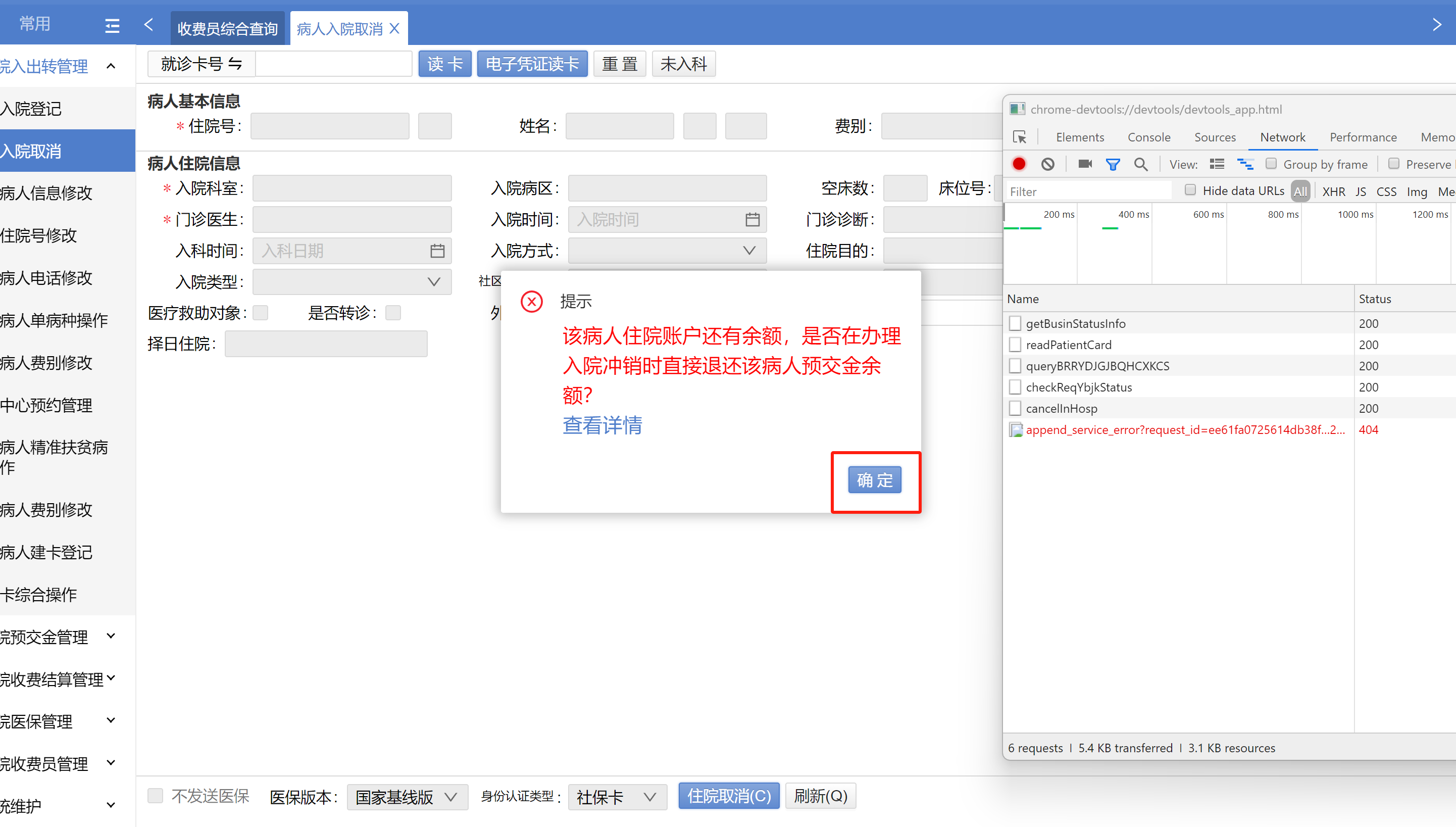
Task: Switch to the 收费员综合查询 tab
Action: 227,28
